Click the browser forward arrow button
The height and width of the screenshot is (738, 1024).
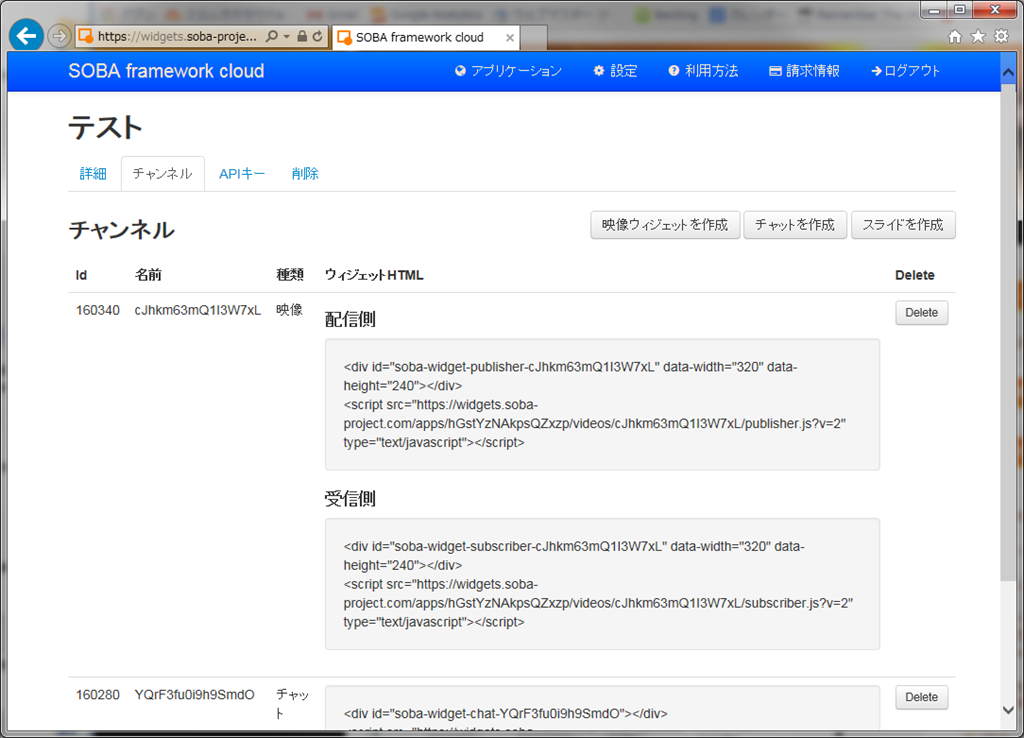tap(59, 37)
